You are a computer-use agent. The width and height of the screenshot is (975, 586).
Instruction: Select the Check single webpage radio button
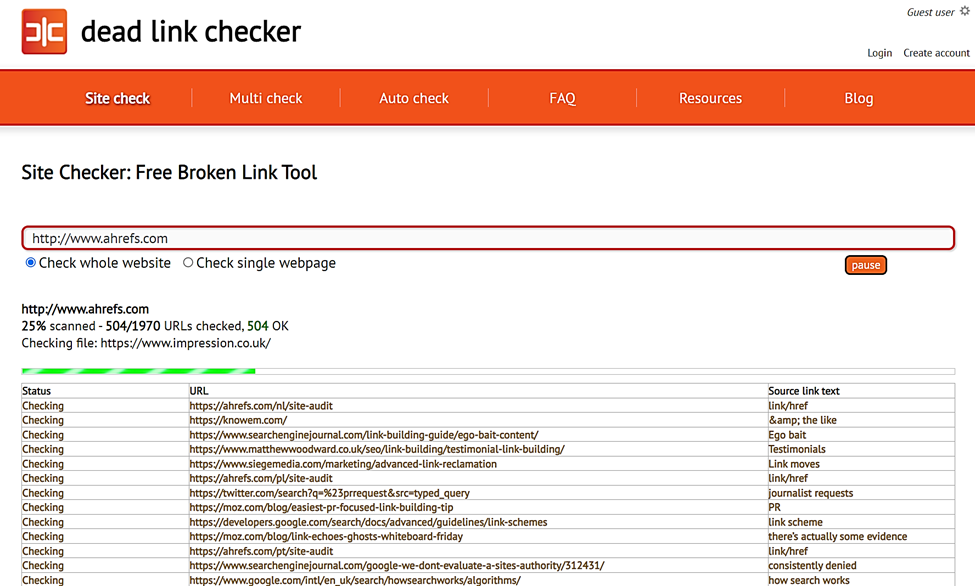point(188,263)
